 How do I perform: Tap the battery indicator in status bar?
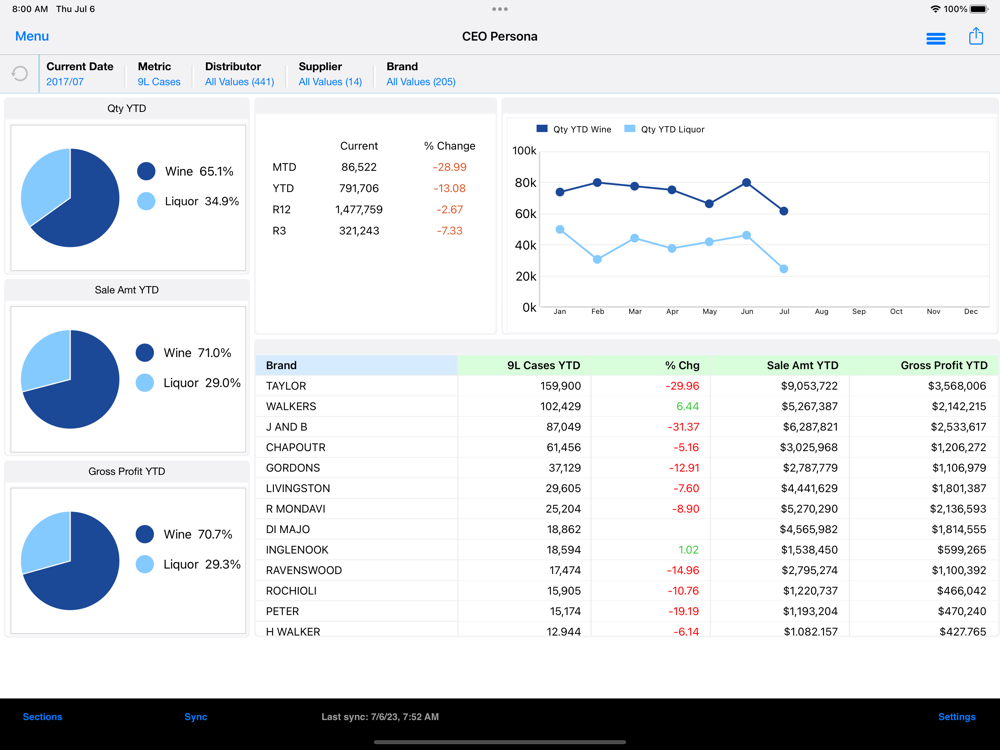pos(980,9)
